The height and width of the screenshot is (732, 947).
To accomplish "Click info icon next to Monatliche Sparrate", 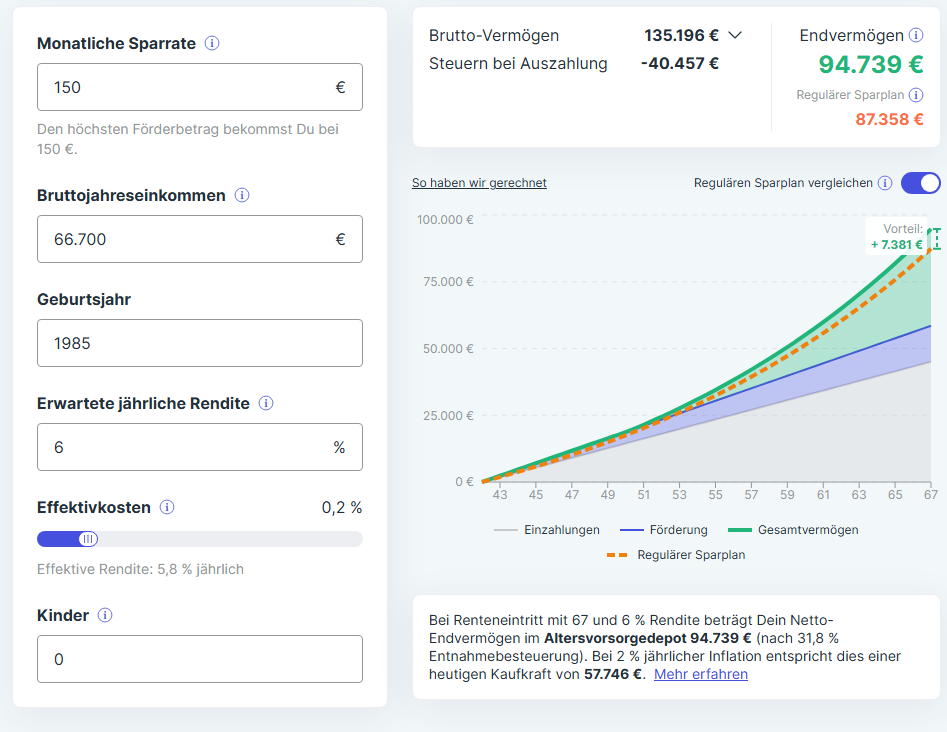I will [x=212, y=44].
